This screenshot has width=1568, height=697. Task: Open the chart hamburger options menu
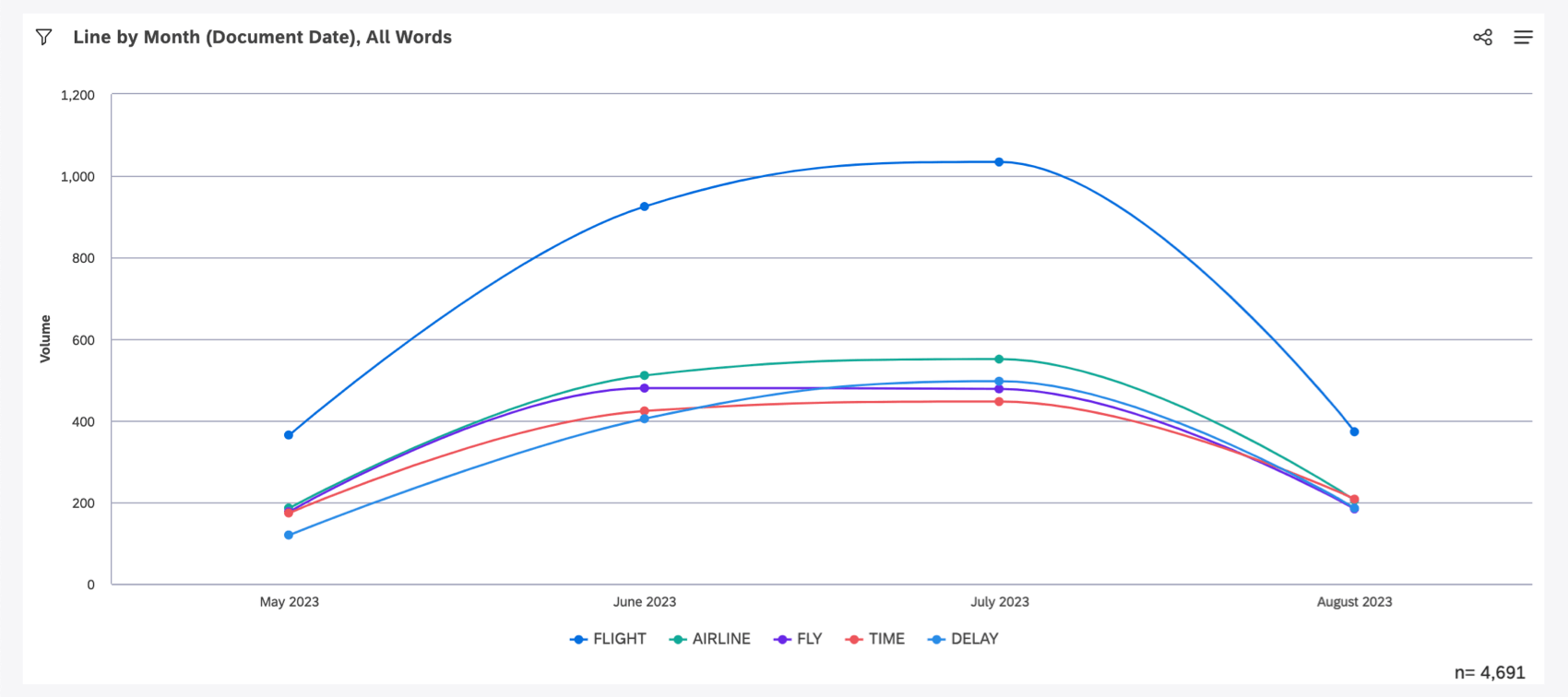[1523, 37]
